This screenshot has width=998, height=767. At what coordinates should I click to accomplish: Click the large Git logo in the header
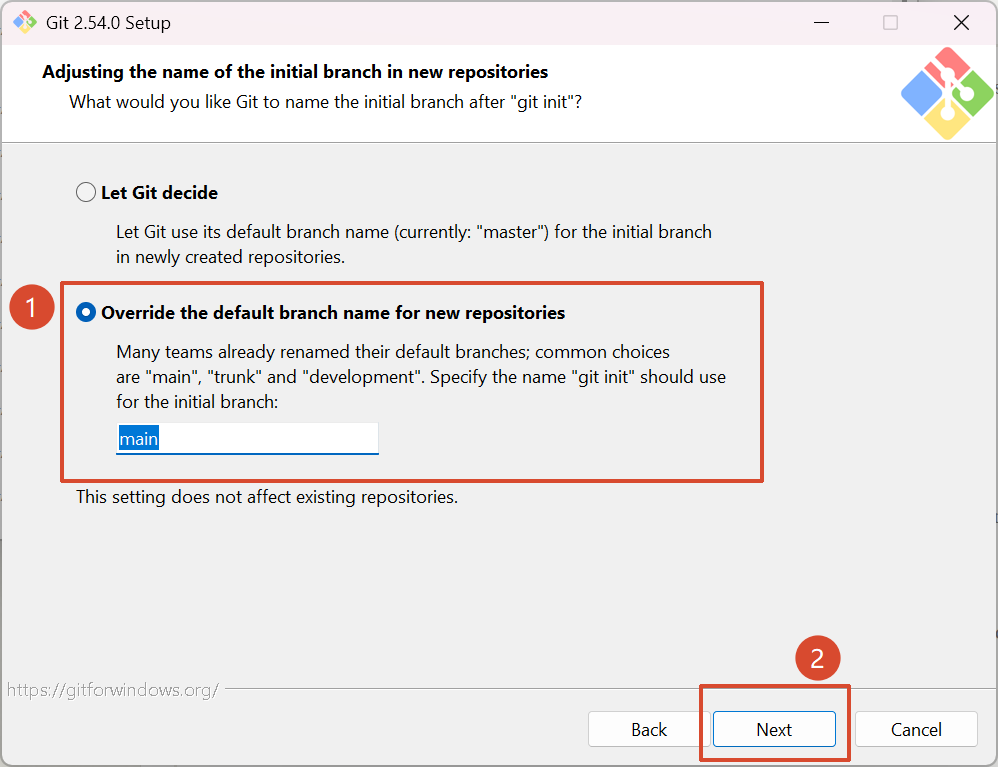(946, 93)
